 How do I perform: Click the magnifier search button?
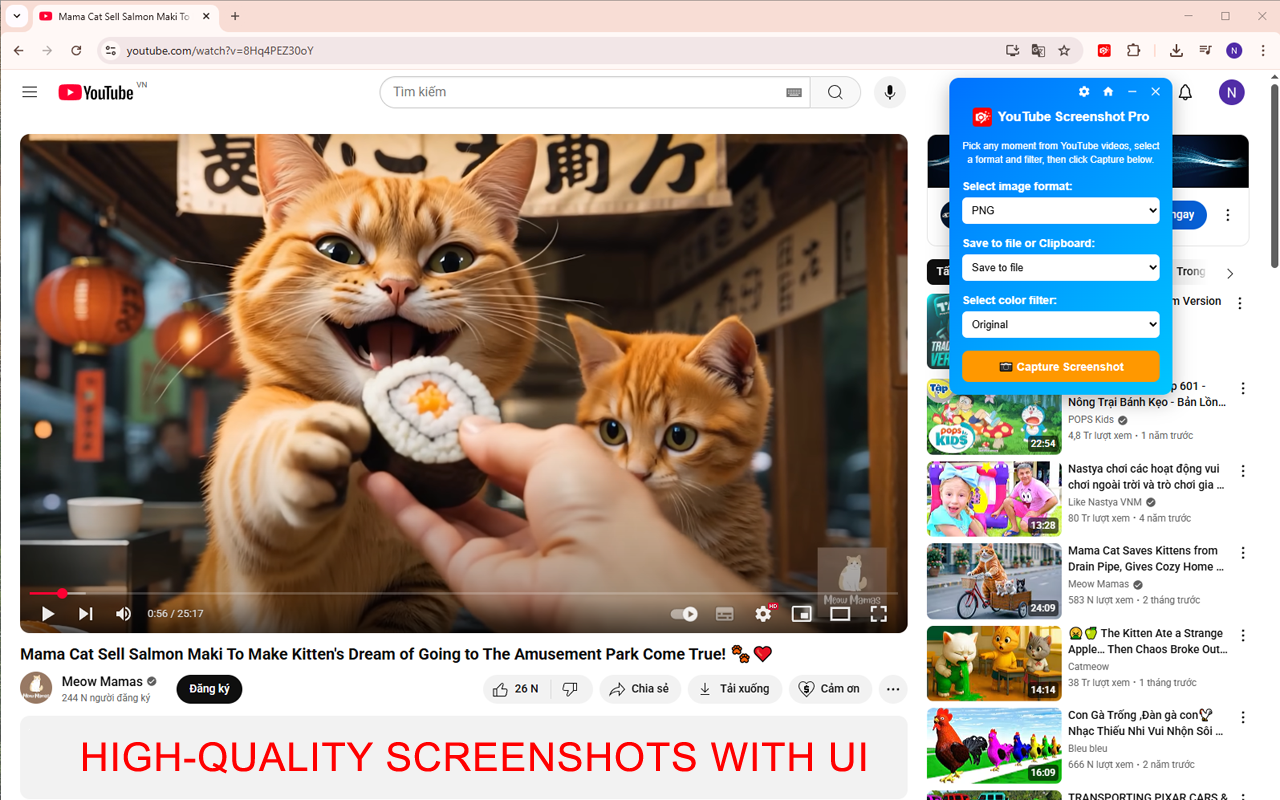point(835,92)
